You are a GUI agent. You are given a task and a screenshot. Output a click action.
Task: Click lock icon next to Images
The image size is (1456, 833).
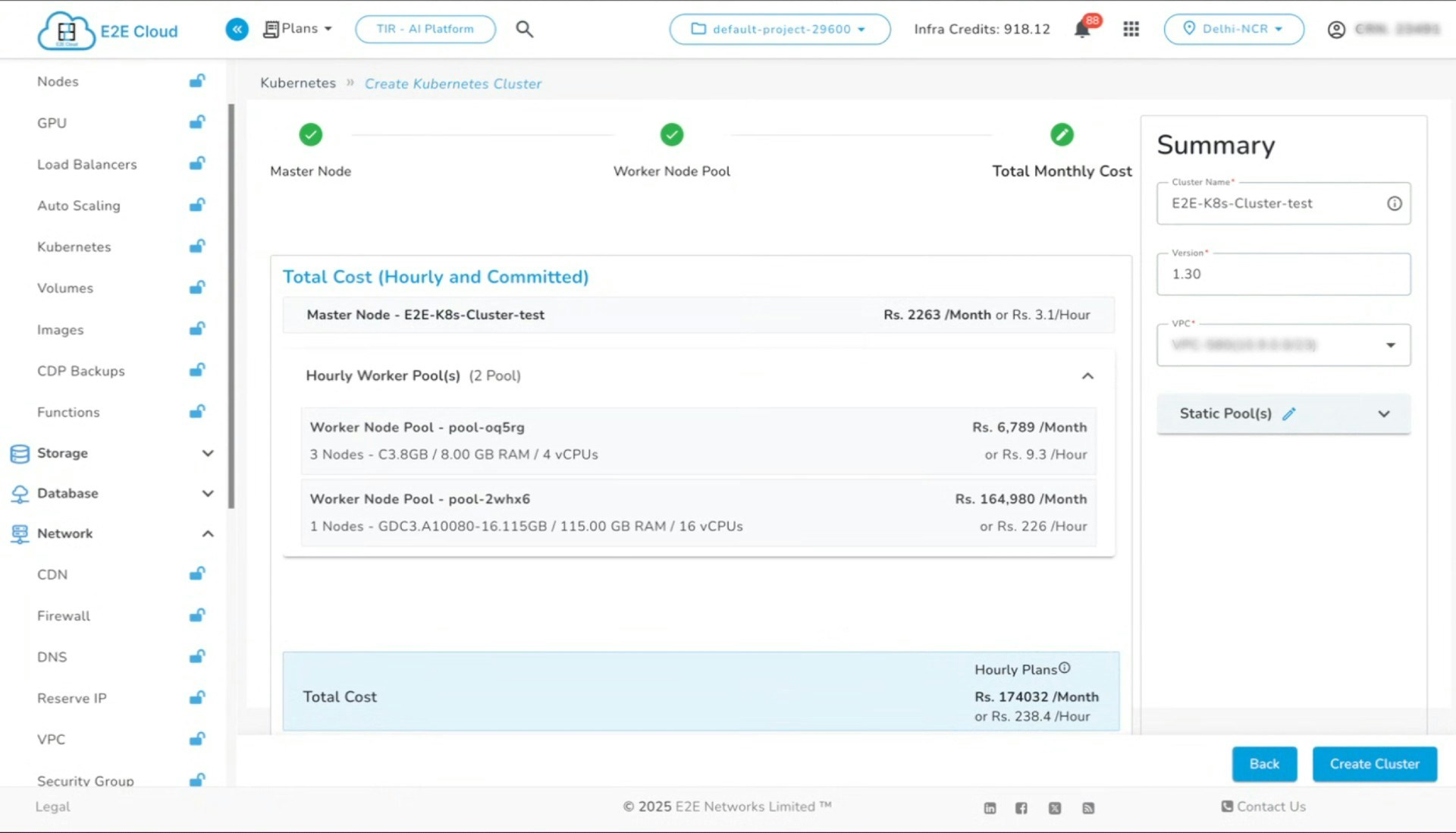197,328
